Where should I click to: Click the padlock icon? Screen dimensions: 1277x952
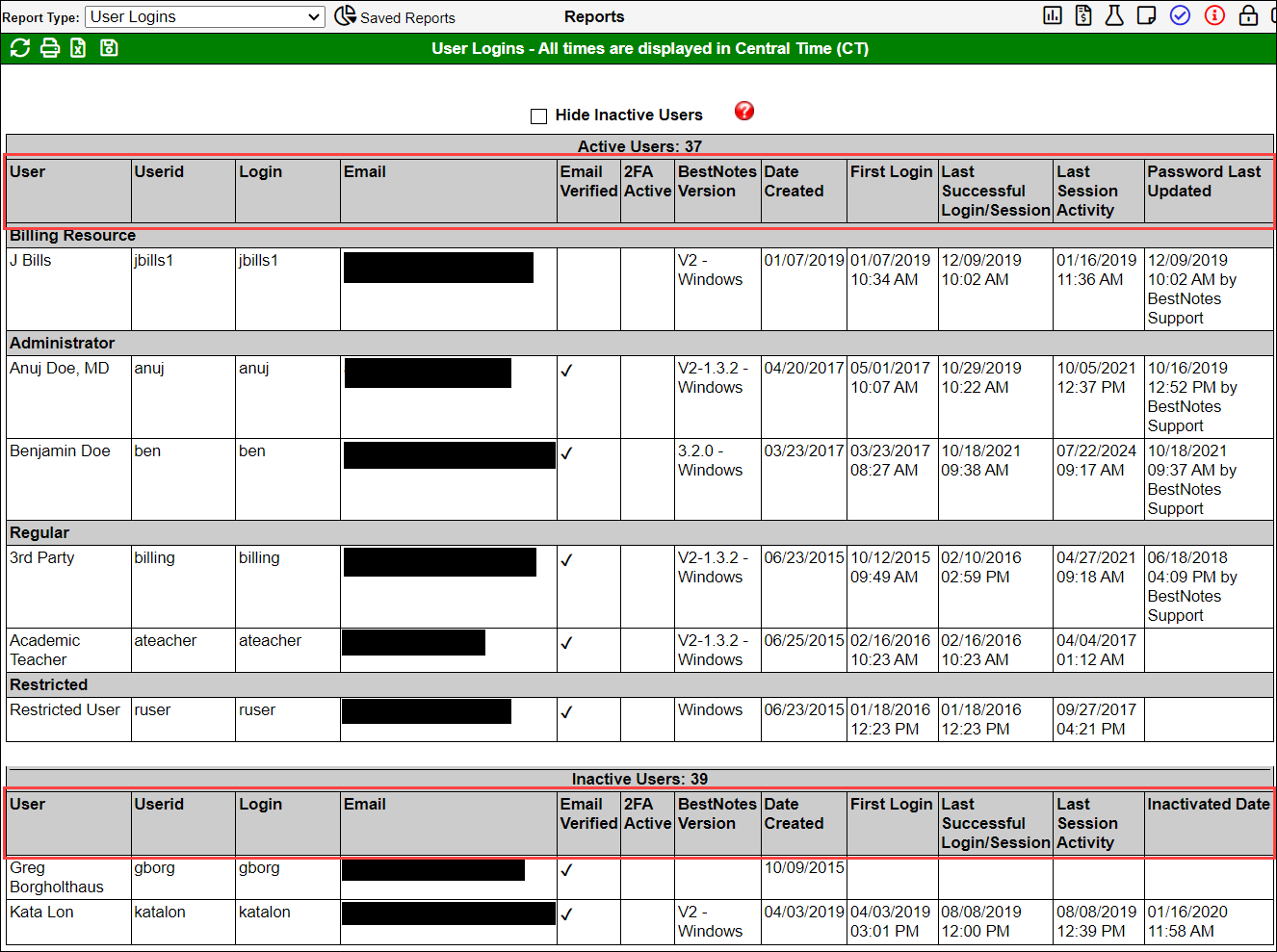pos(1248,15)
